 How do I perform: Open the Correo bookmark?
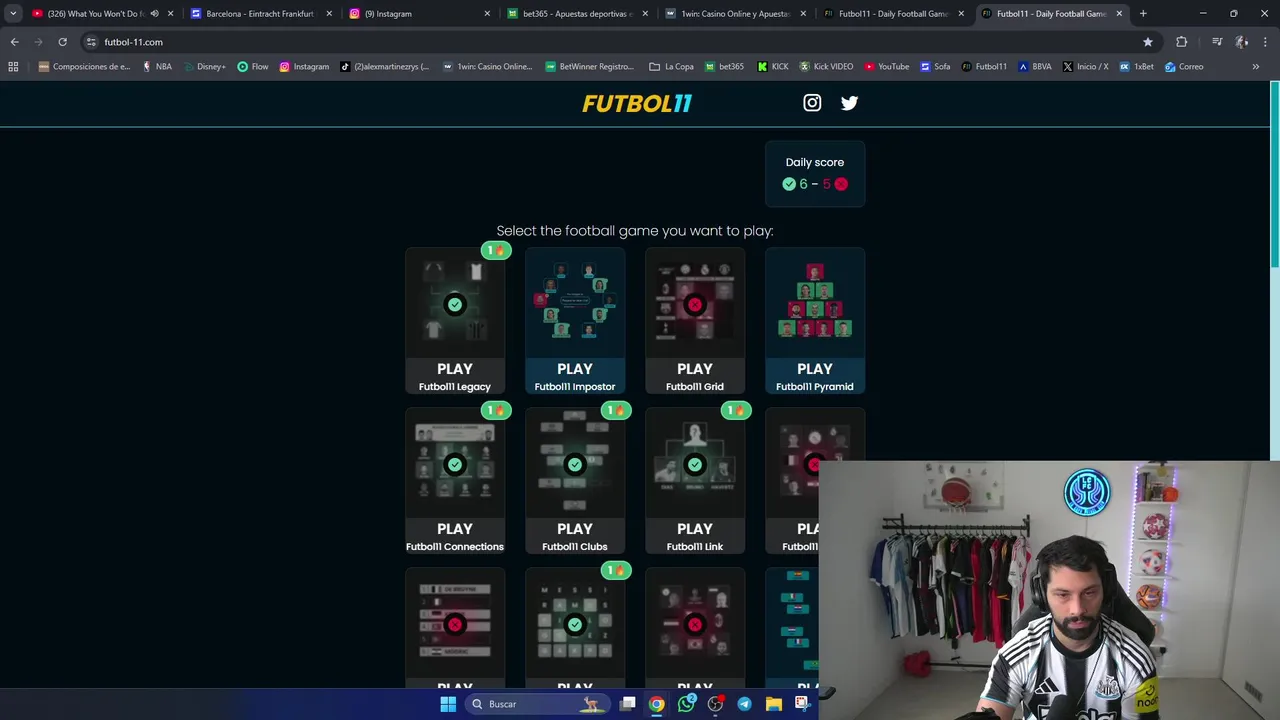(x=1184, y=67)
